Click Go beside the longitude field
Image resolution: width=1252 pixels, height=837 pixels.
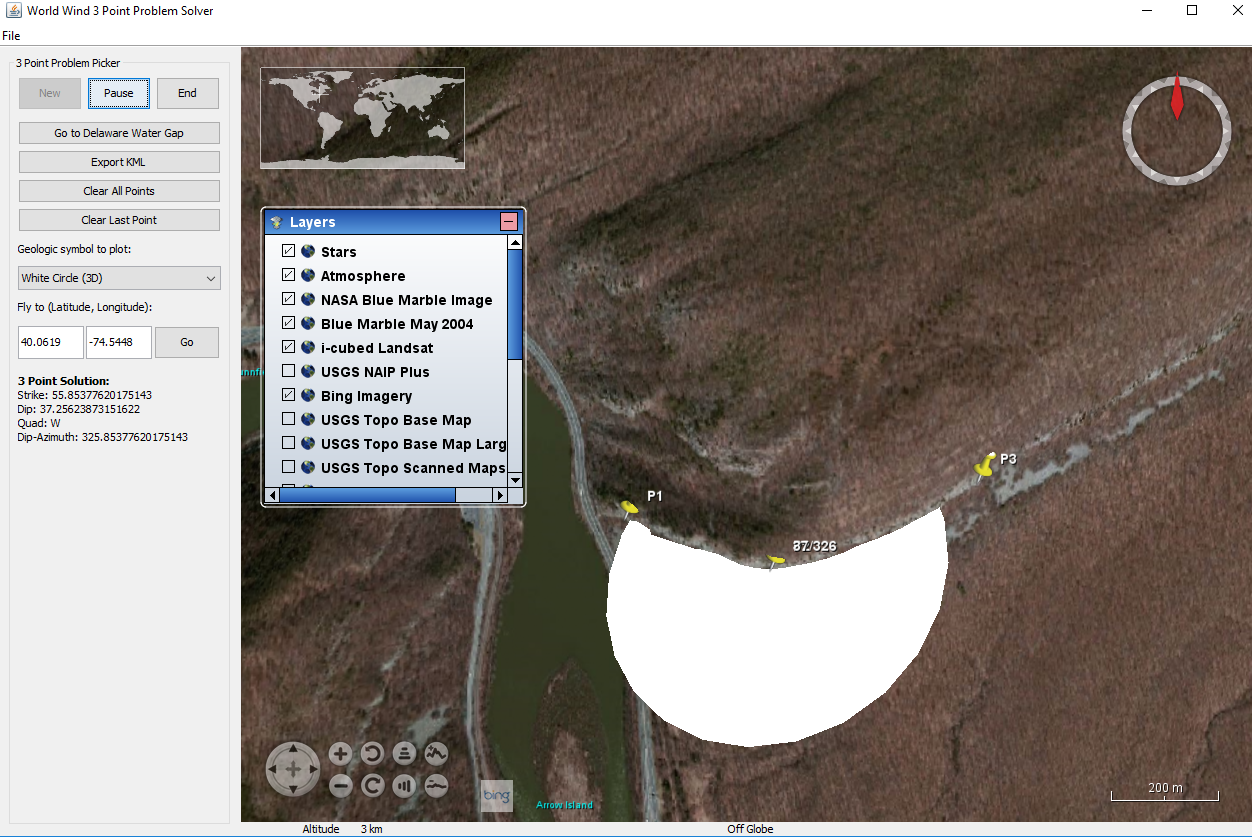coord(187,342)
